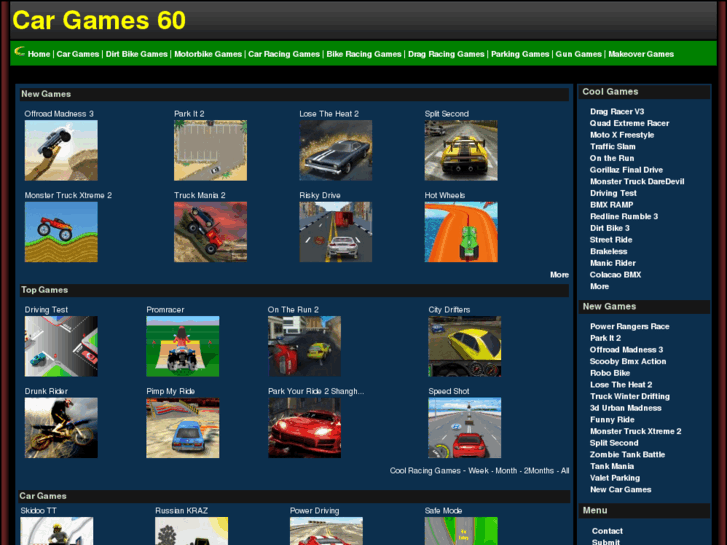727x545 pixels.
Task: Click More under the New Games grid
Action: point(560,275)
